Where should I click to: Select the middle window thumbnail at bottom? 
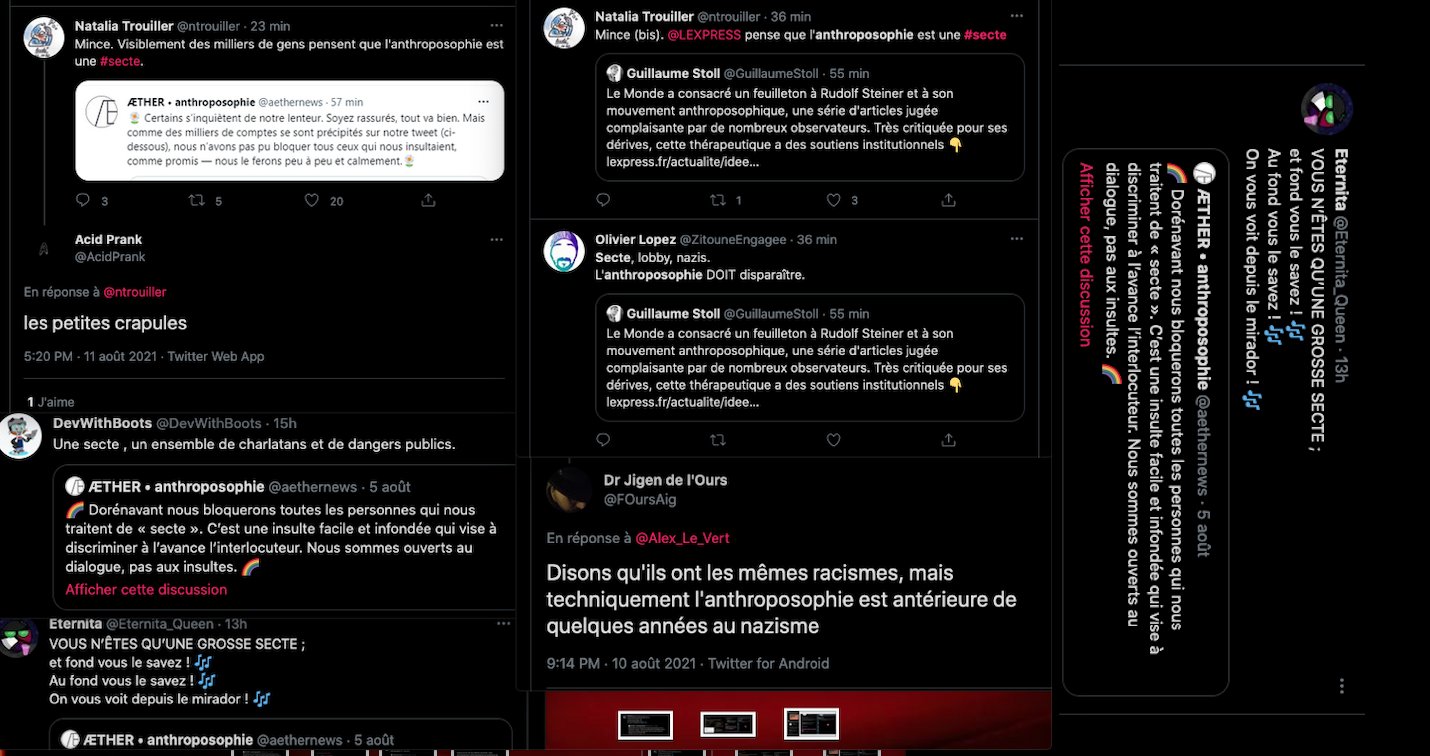(727, 724)
